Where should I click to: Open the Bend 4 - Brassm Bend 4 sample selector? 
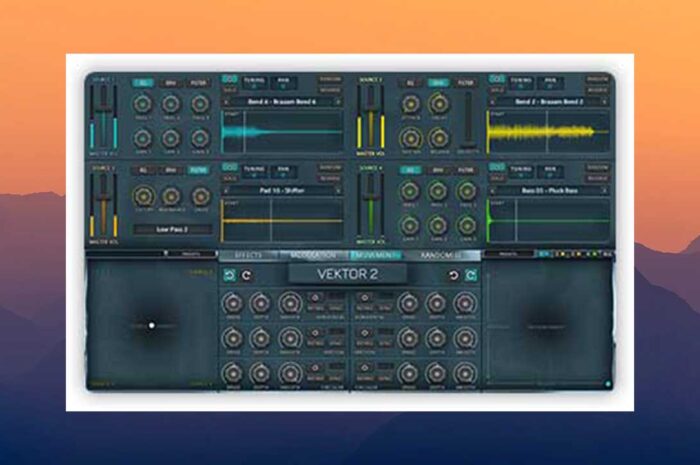282,102
